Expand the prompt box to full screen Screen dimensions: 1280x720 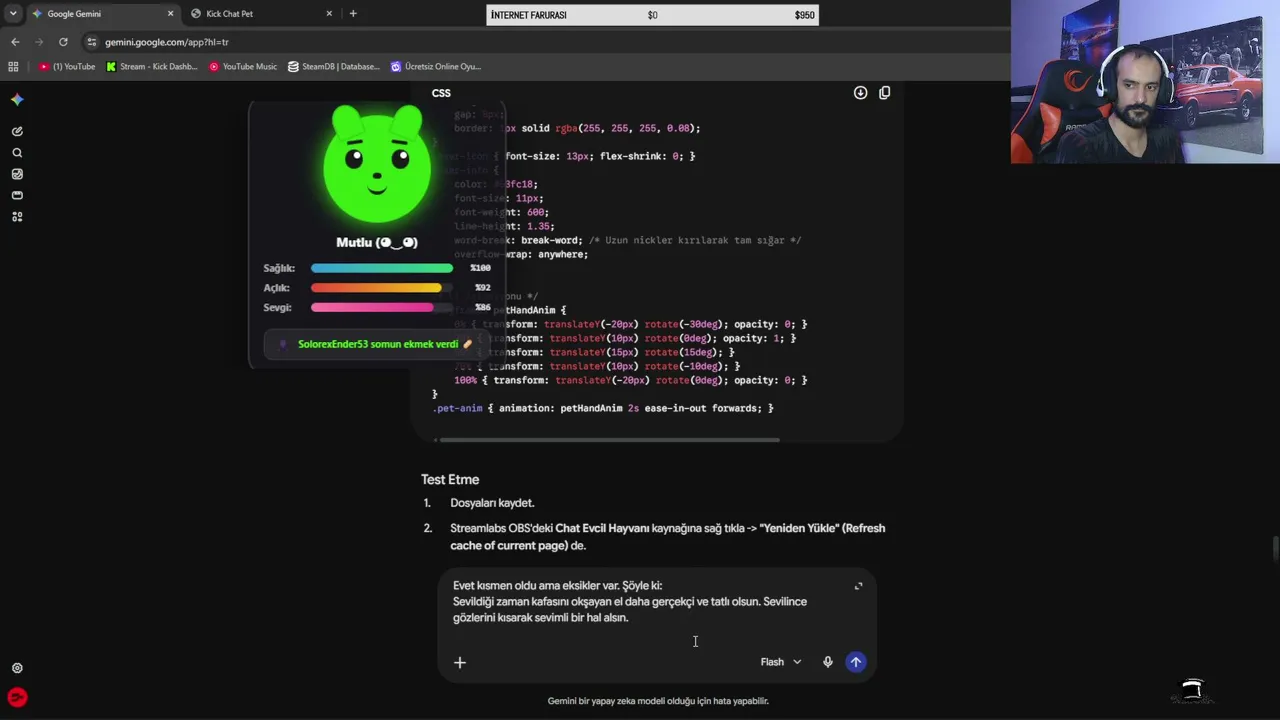click(858, 586)
